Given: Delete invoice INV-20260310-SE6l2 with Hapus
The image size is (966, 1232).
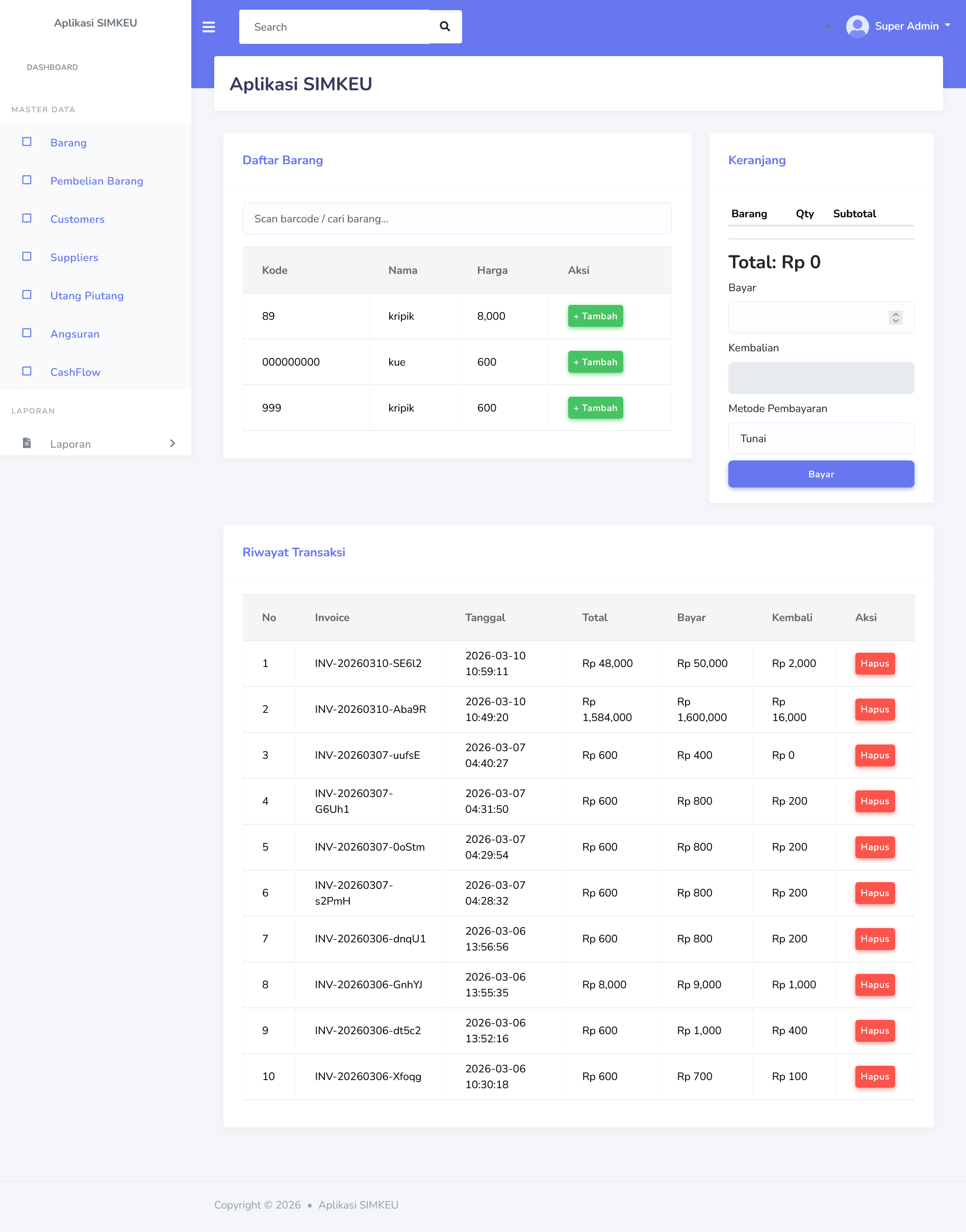Looking at the screenshot, I should click(874, 663).
